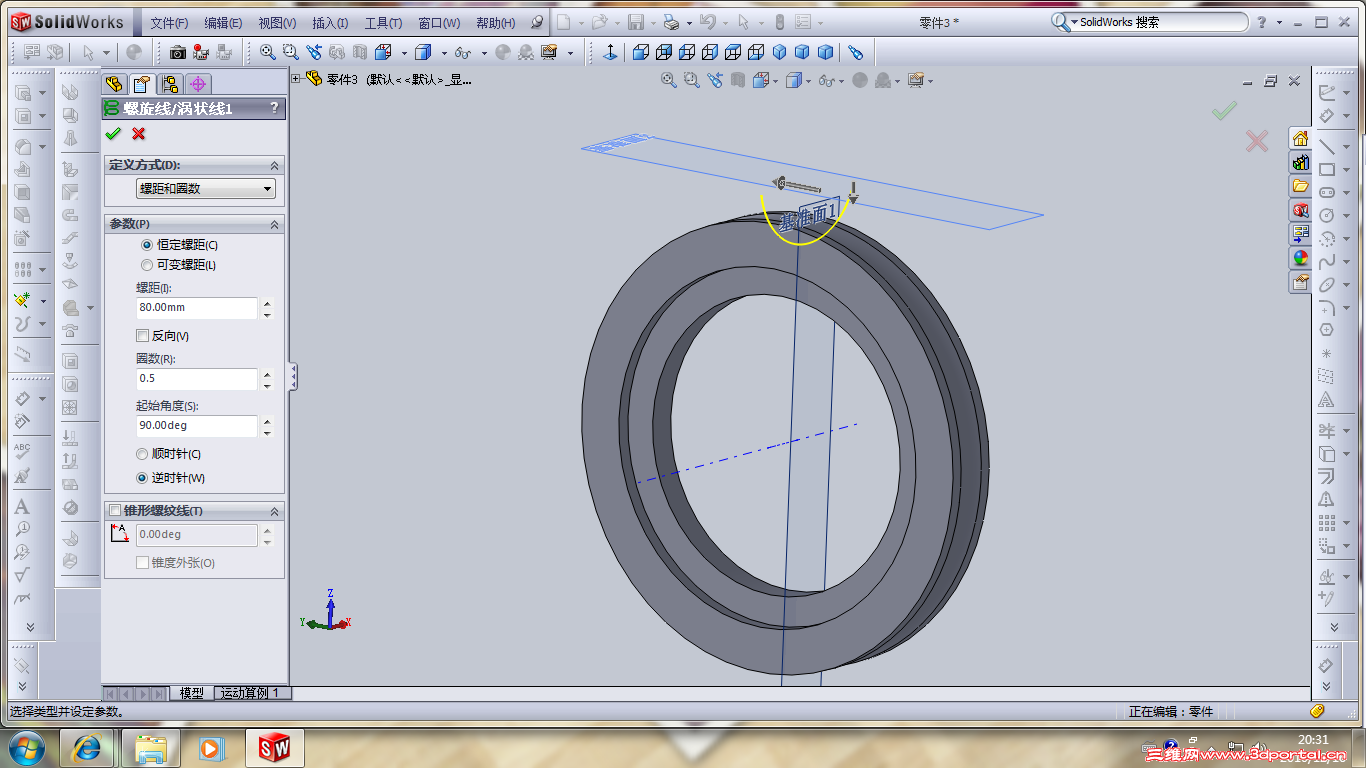Click the pitch field showing 80.00mm
The width and height of the screenshot is (1366, 768).
point(197,308)
